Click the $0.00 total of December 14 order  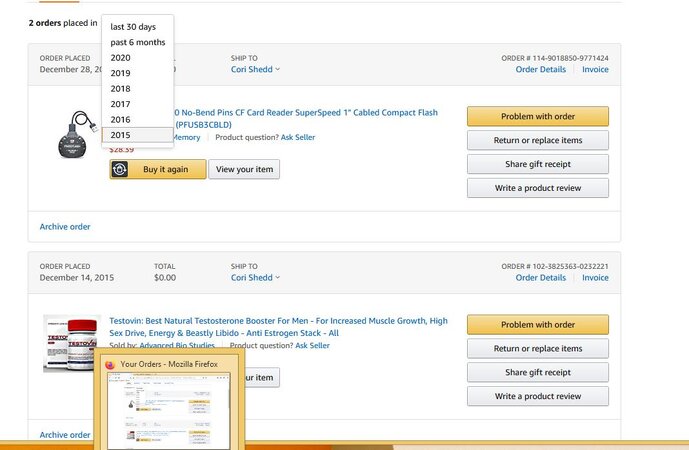[x=165, y=278]
